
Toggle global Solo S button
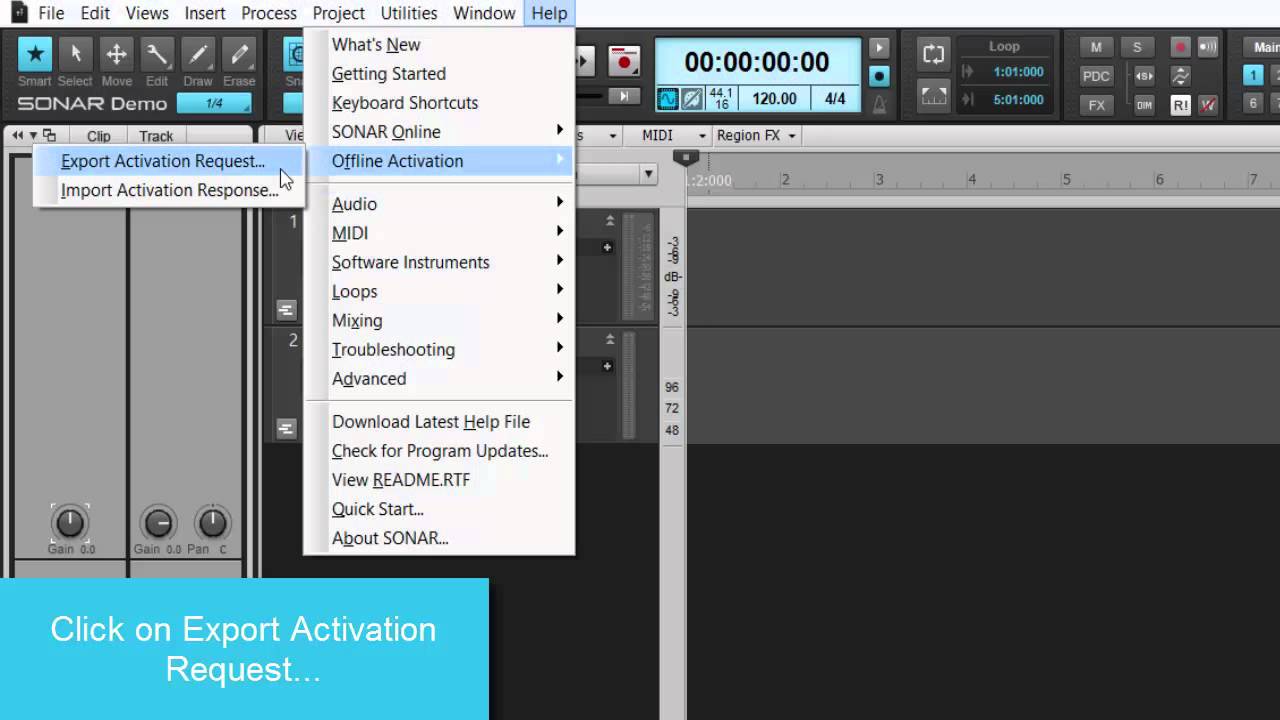coord(1137,47)
